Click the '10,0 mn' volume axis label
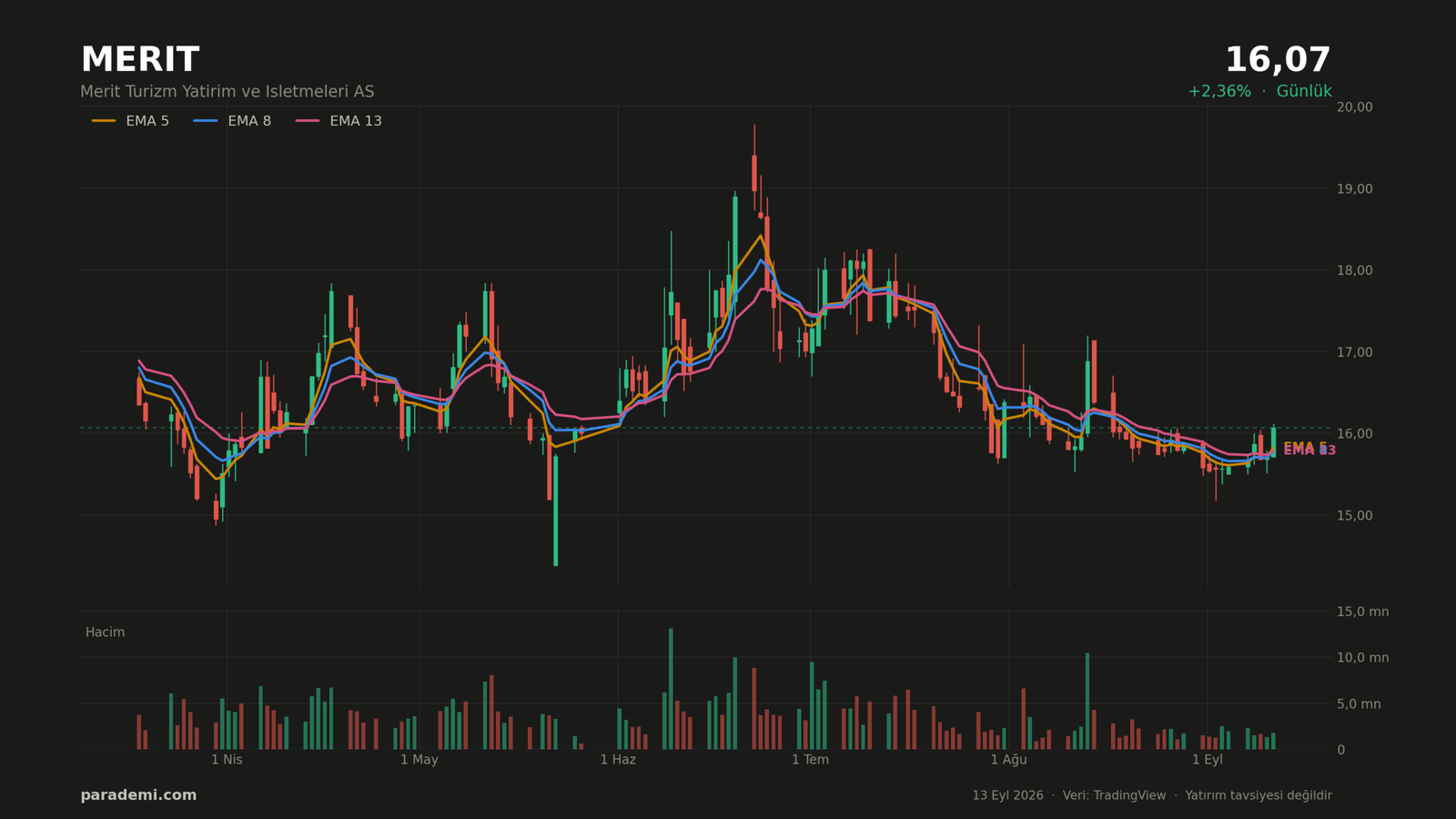Screen dimensions: 1456x819 pos(1363,658)
